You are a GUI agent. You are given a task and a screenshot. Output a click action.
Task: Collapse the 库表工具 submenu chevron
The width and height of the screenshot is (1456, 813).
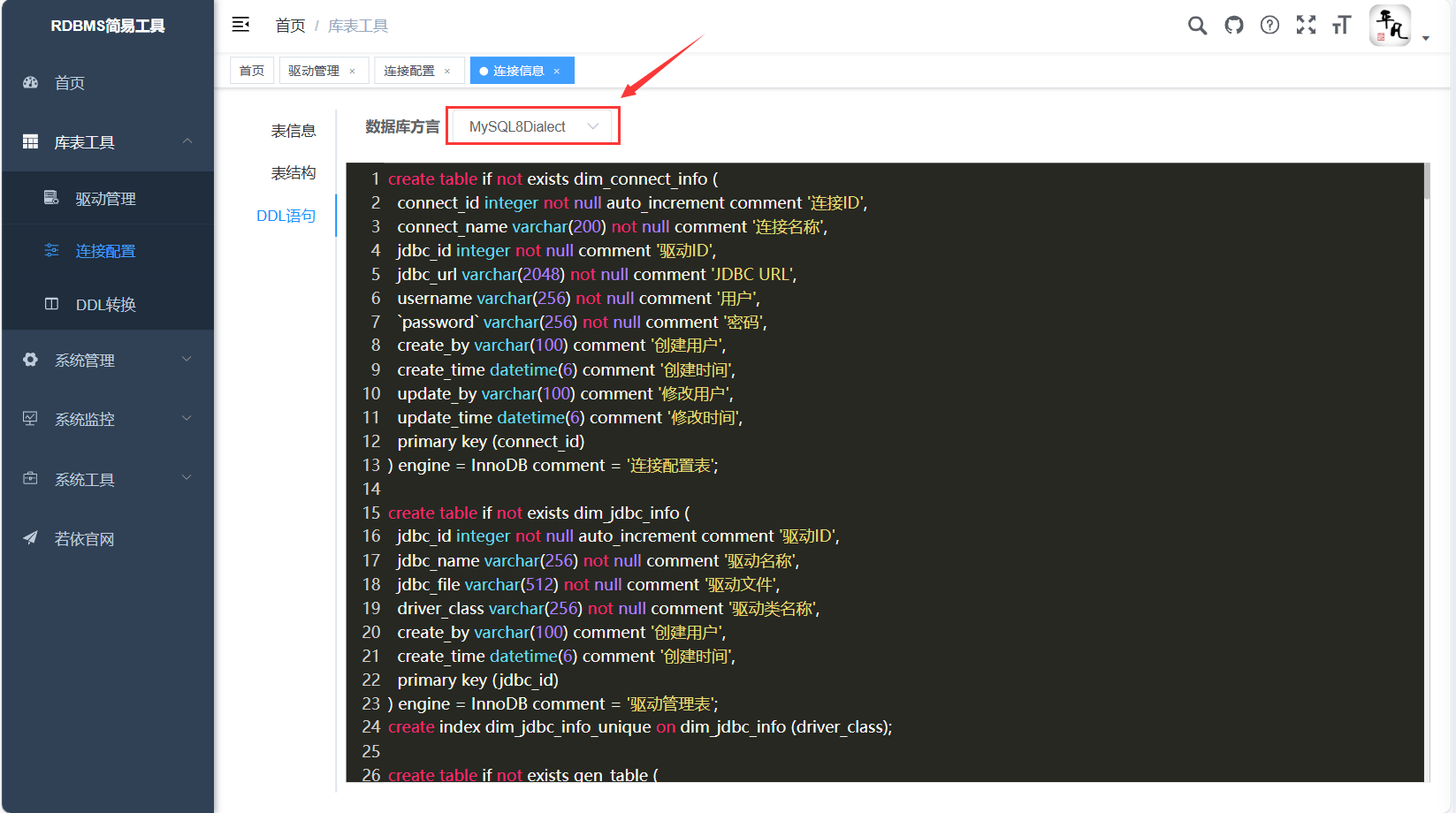point(187,141)
